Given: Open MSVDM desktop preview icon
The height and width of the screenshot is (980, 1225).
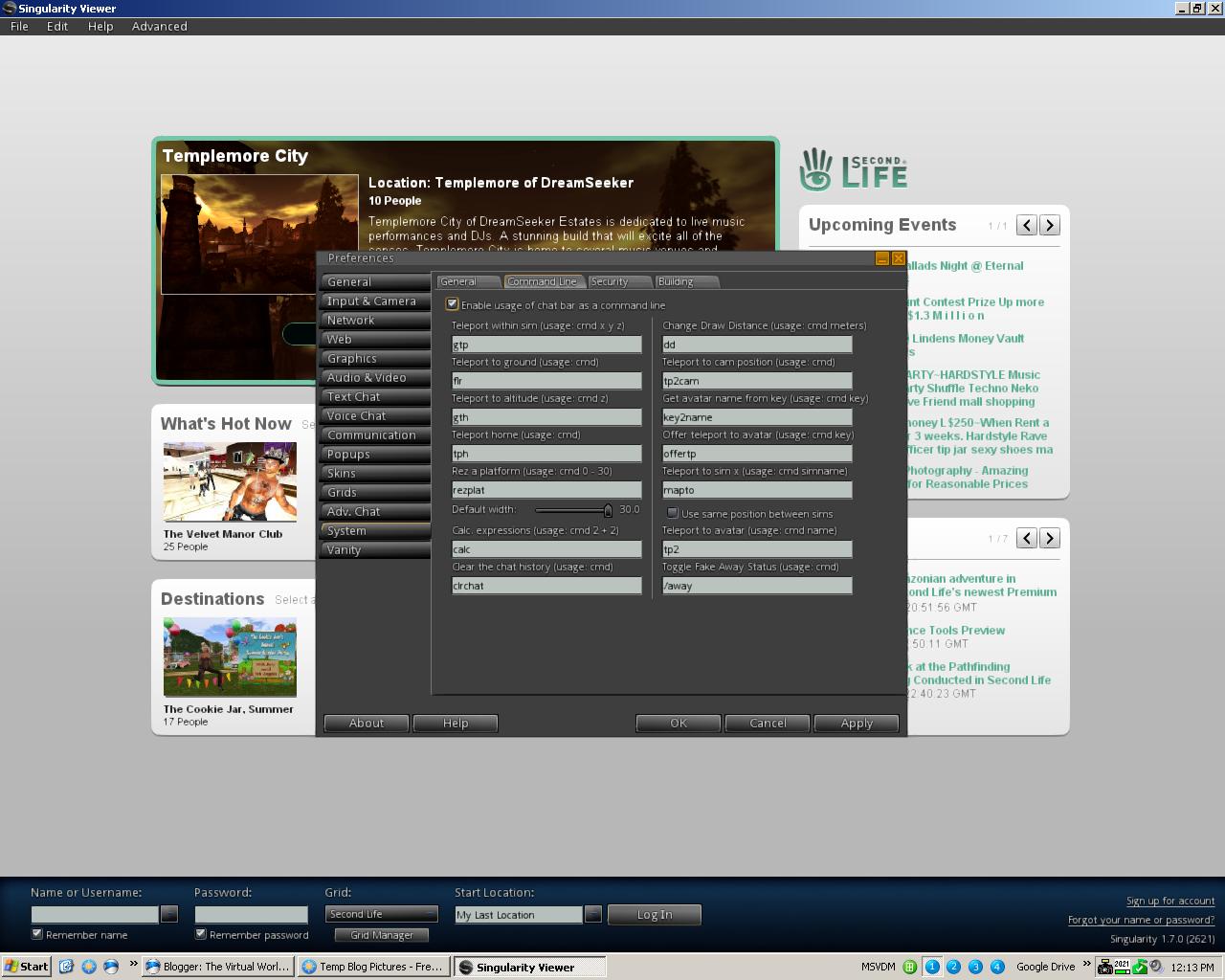Looking at the screenshot, I should tap(909, 967).
